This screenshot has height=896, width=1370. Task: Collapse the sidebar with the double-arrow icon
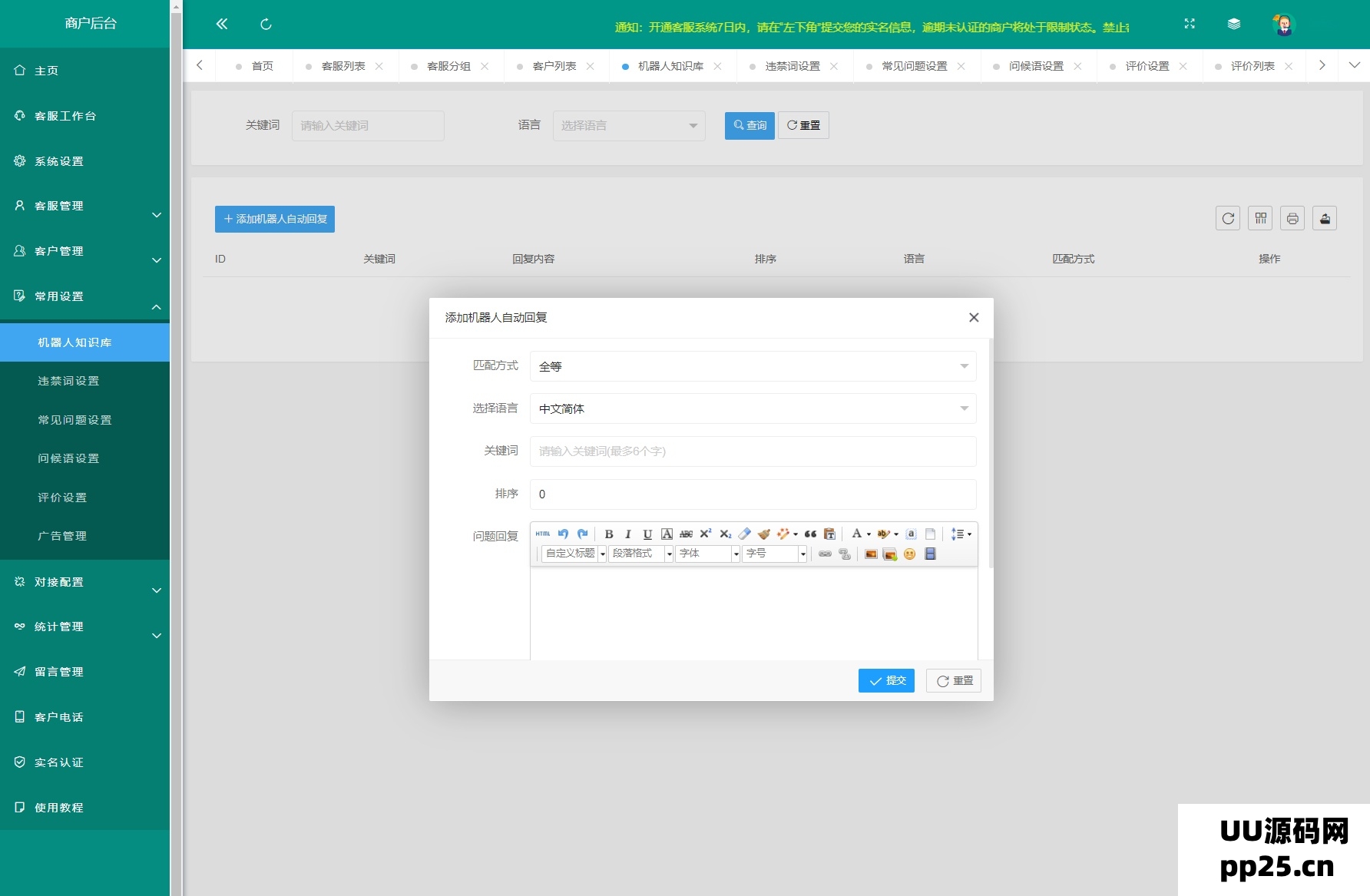[222, 24]
